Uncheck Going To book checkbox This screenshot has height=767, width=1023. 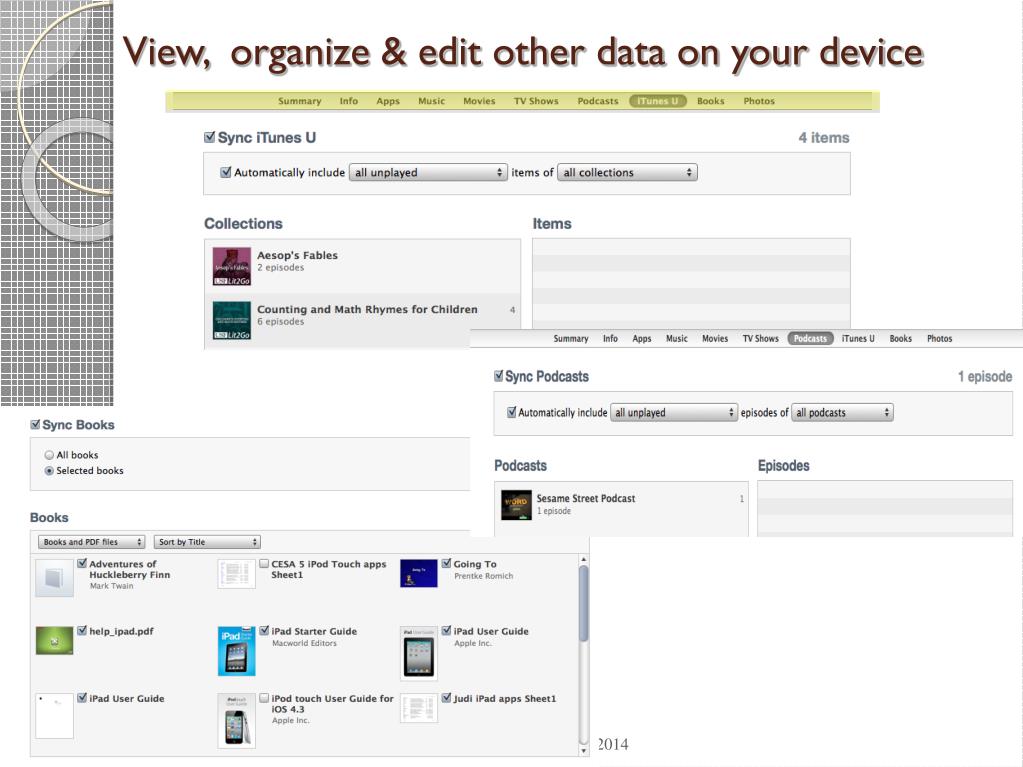point(446,564)
